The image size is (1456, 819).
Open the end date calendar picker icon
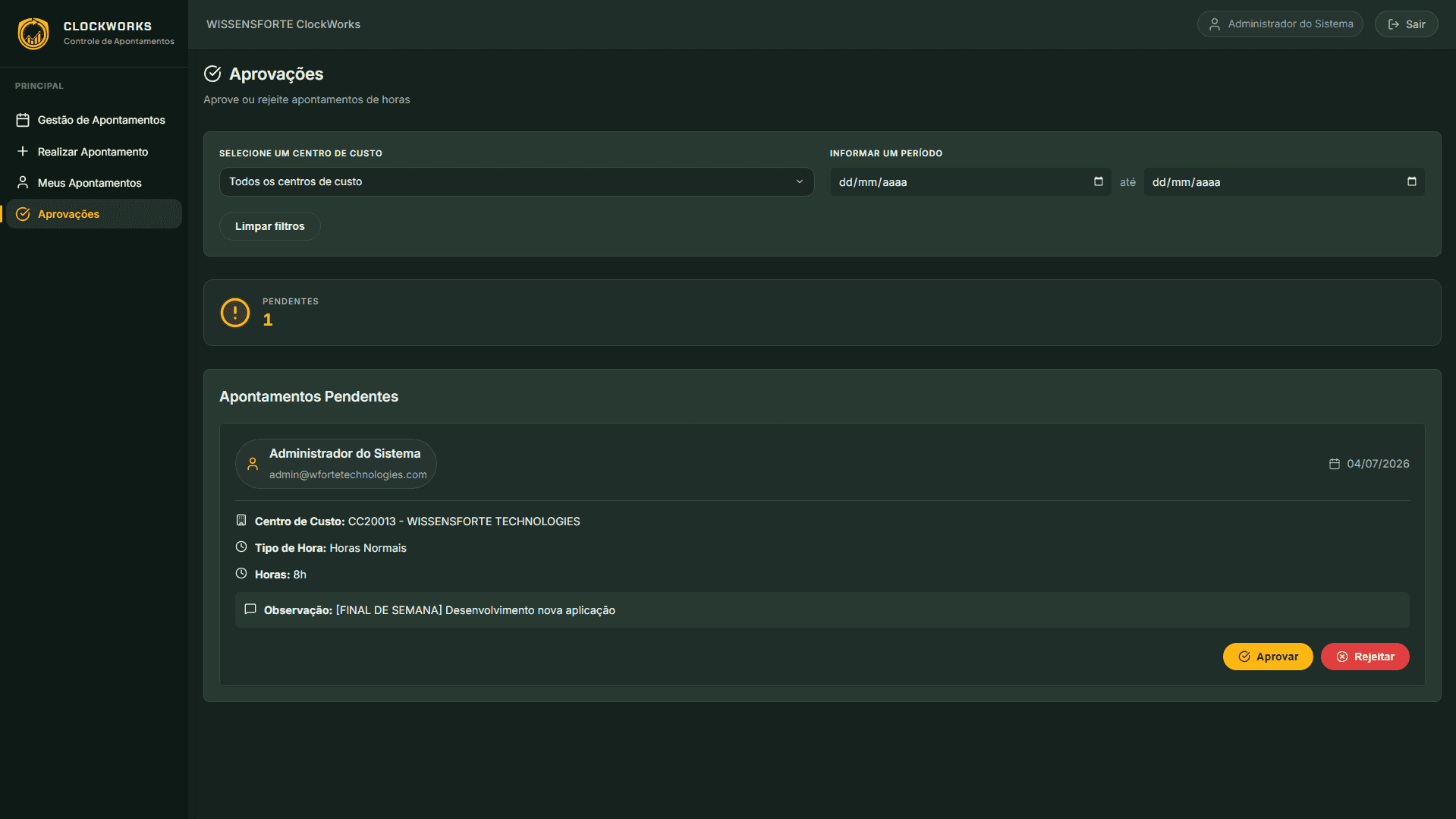[x=1411, y=181]
